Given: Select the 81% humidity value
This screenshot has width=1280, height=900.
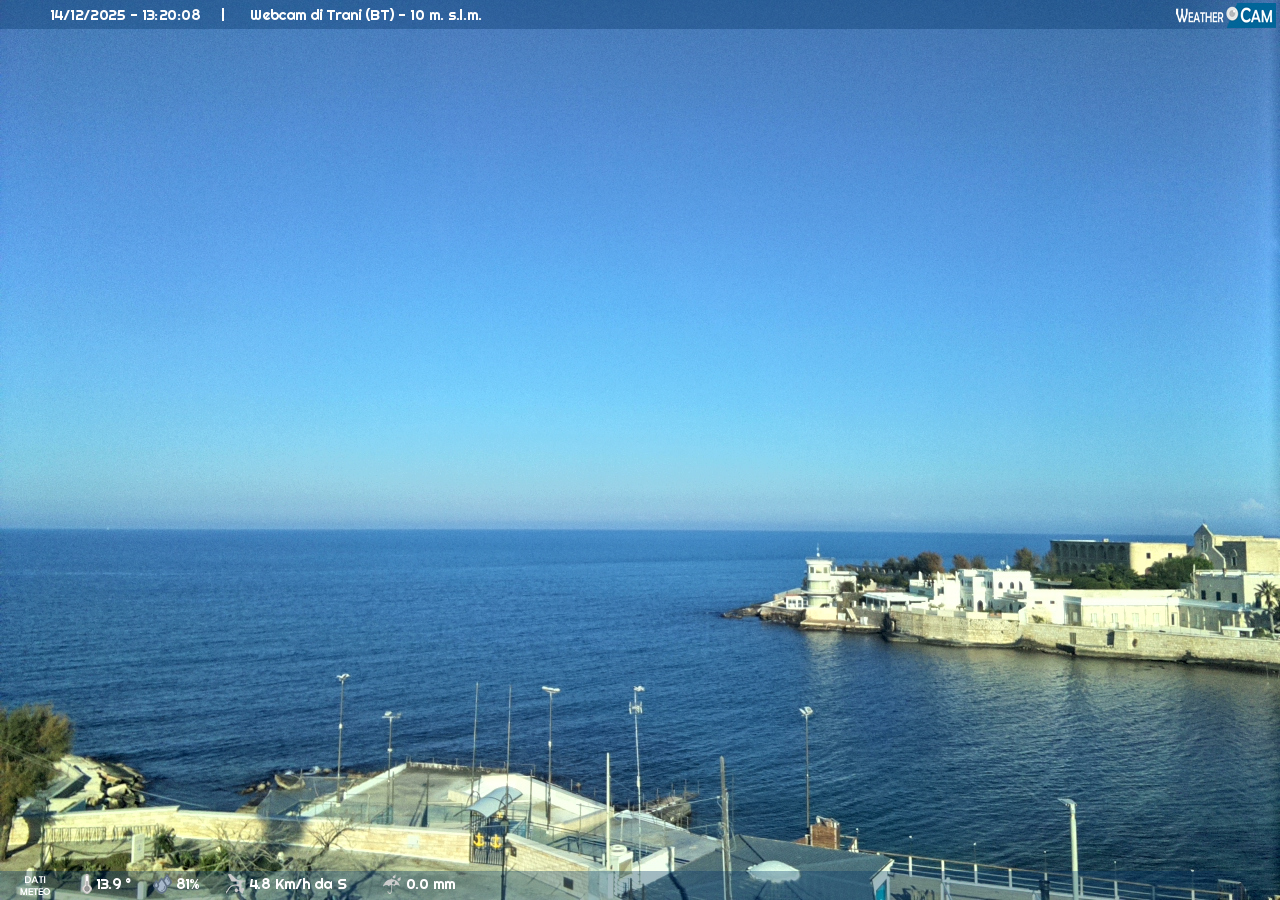Looking at the screenshot, I should [x=188, y=884].
